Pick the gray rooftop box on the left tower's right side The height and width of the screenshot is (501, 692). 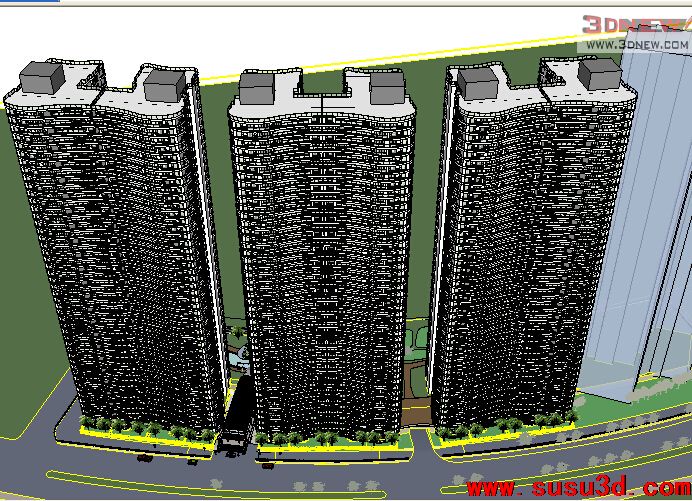point(164,86)
